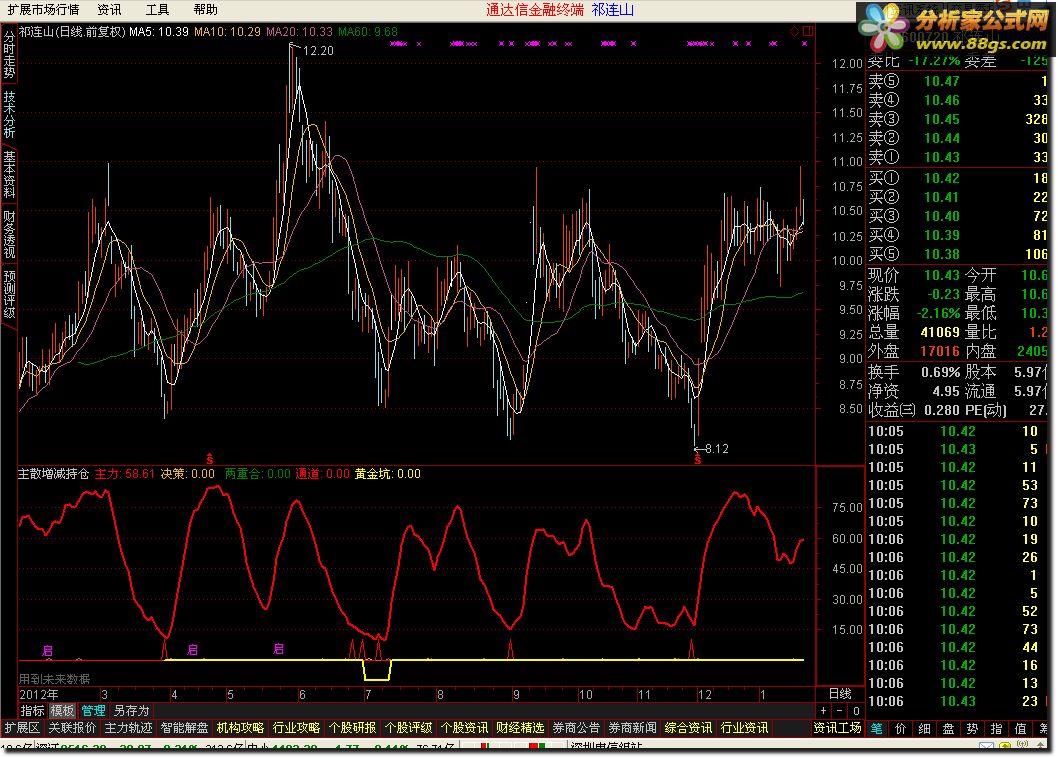Click the 主散增减持仓 indicator name
The image size is (1058, 758).
pyautogui.click(x=53, y=474)
